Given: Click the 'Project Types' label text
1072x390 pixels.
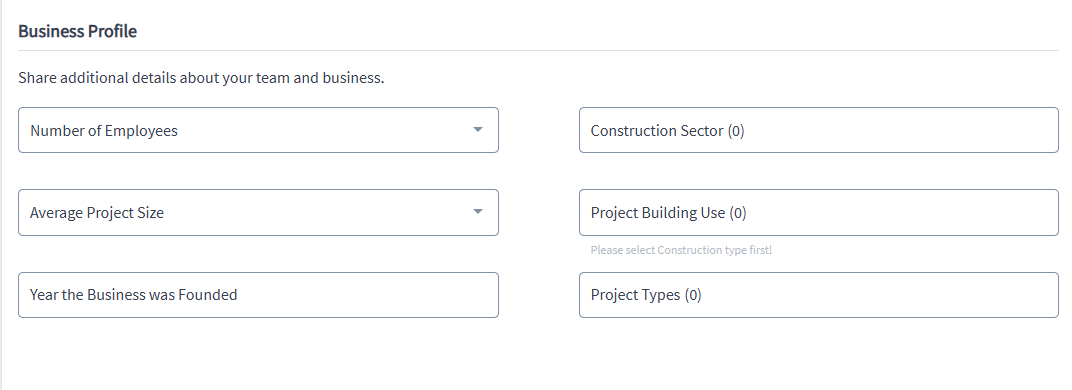Looking at the screenshot, I should click(x=635, y=295).
